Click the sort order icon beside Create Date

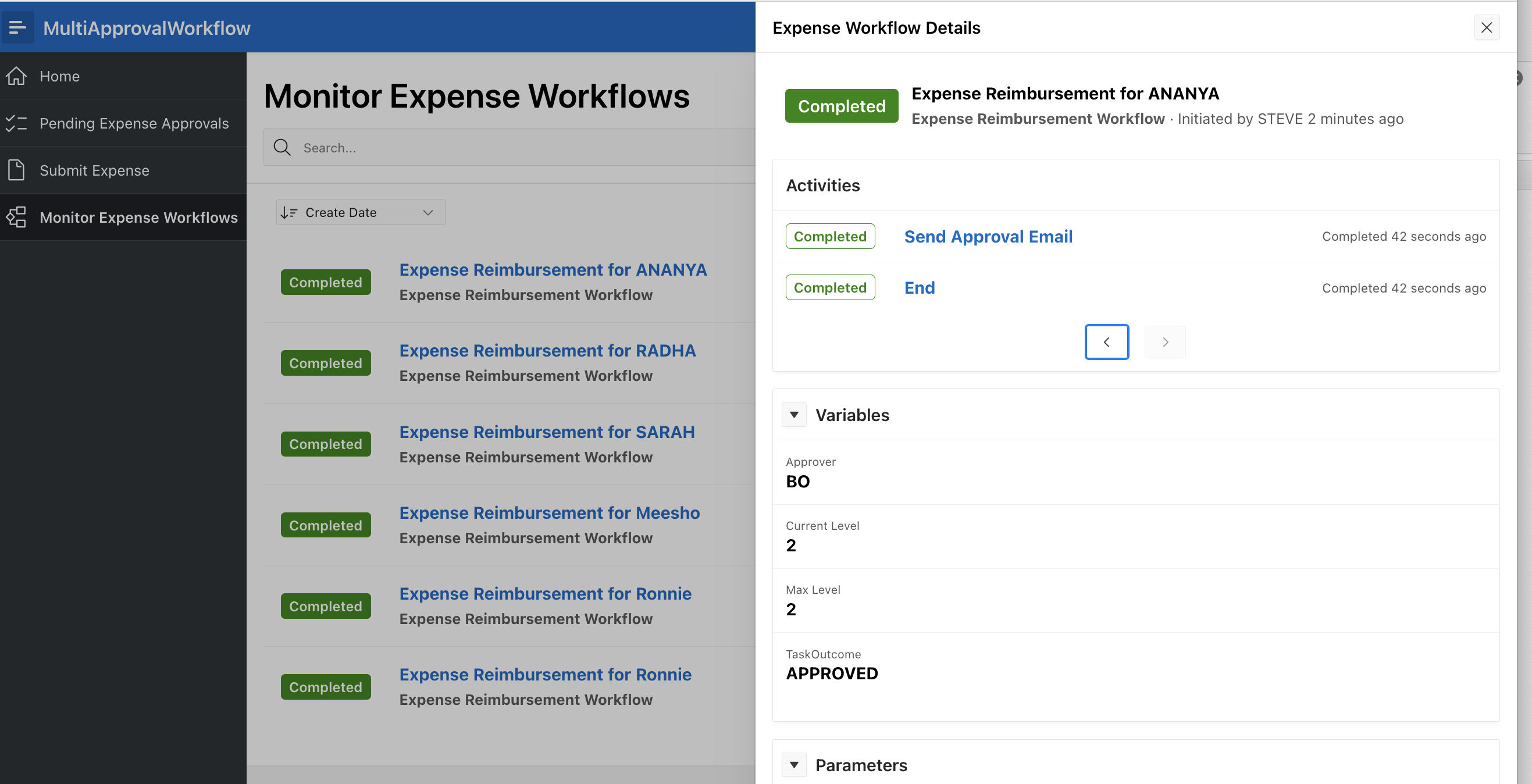click(289, 212)
